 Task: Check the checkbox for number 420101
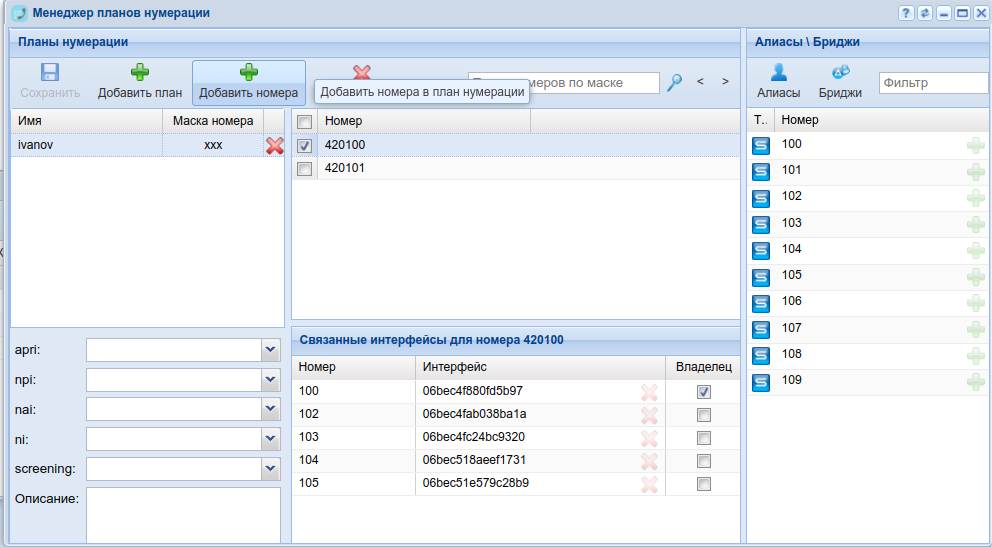click(305, 169)
